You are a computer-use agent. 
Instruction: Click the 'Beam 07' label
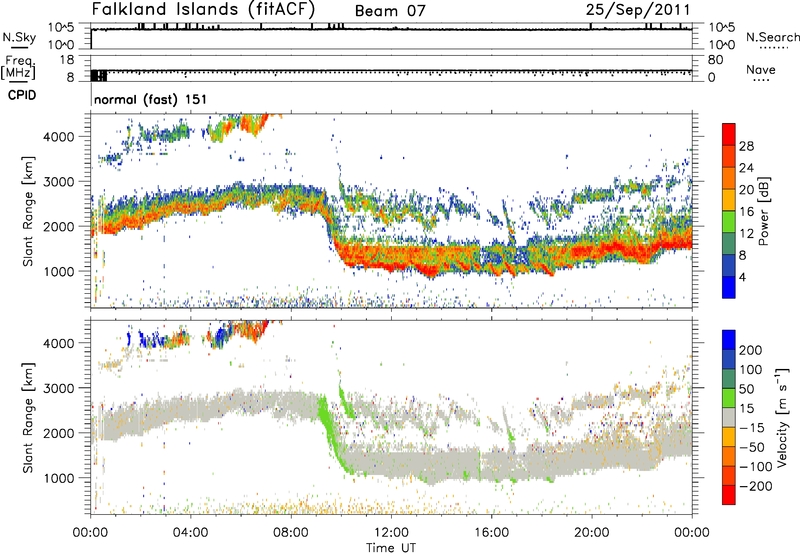click(390, 11)
